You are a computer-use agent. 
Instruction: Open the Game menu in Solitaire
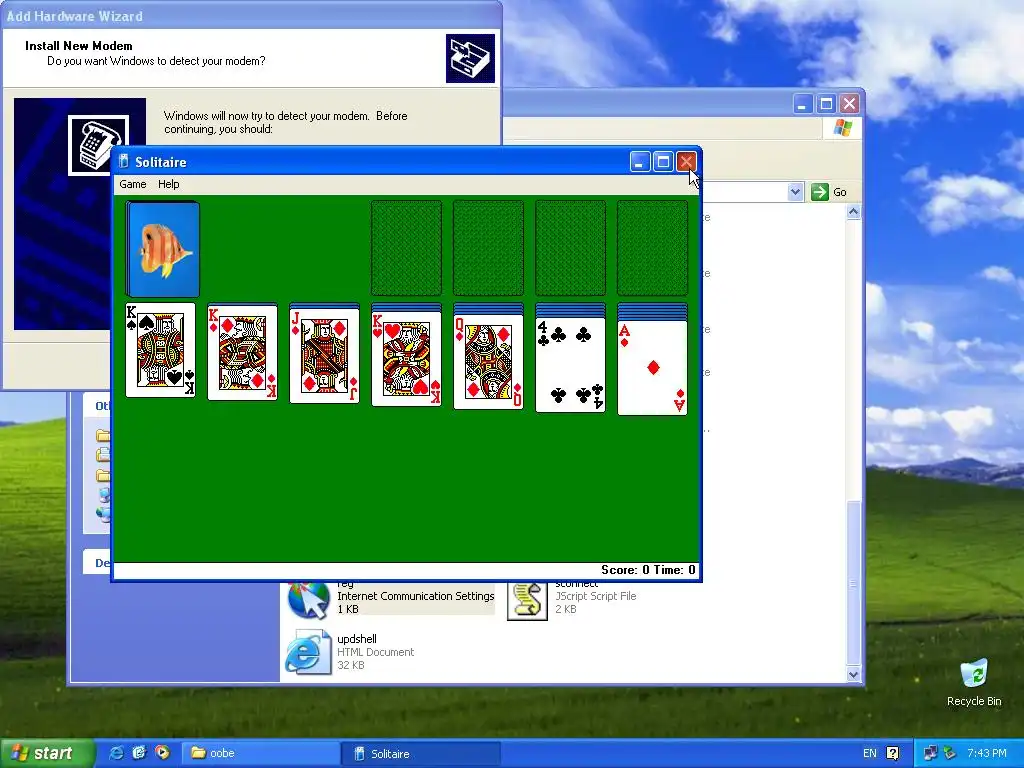point(133,184)
